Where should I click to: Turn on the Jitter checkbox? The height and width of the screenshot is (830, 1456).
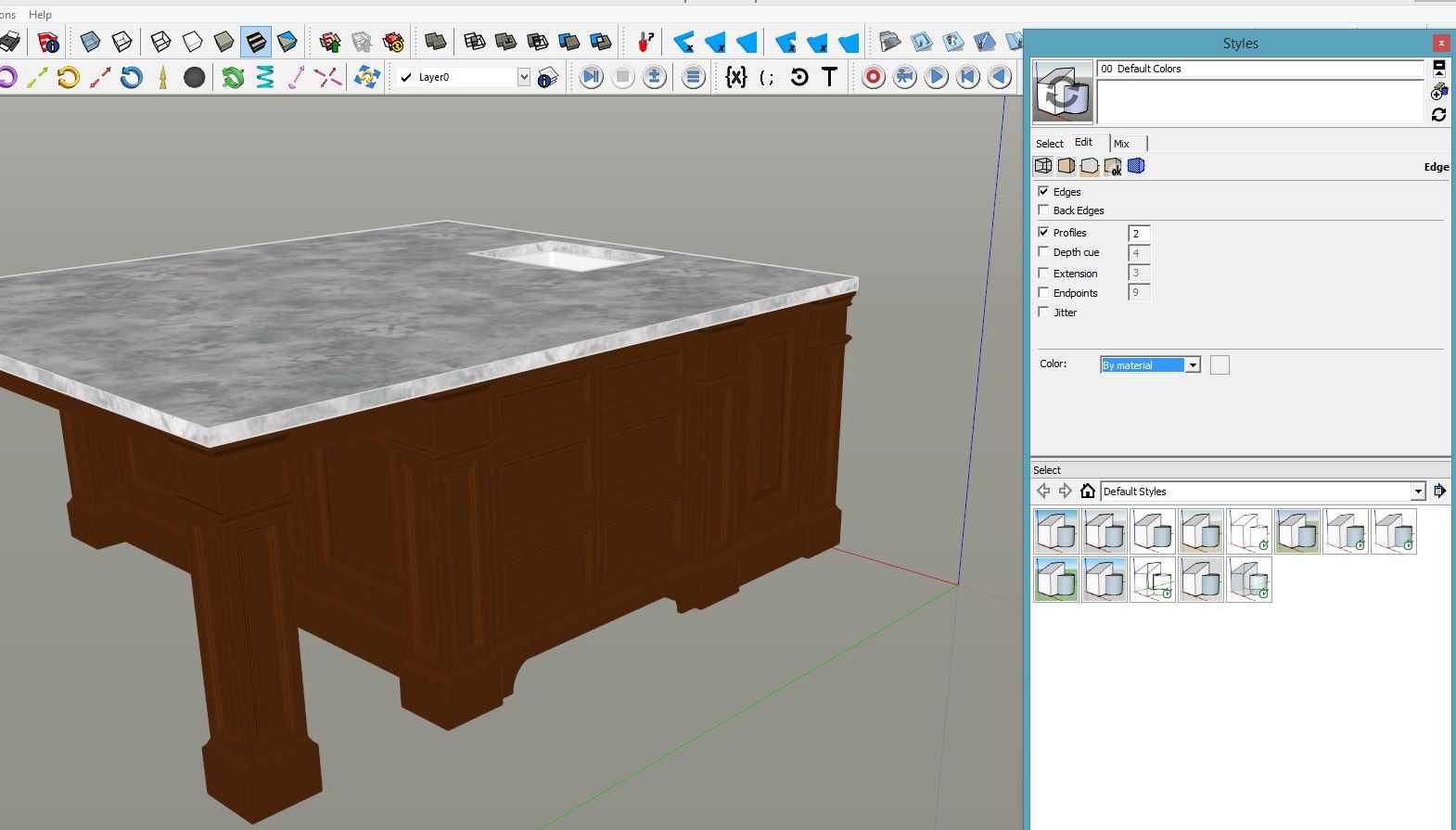[x=1043, y=313]
